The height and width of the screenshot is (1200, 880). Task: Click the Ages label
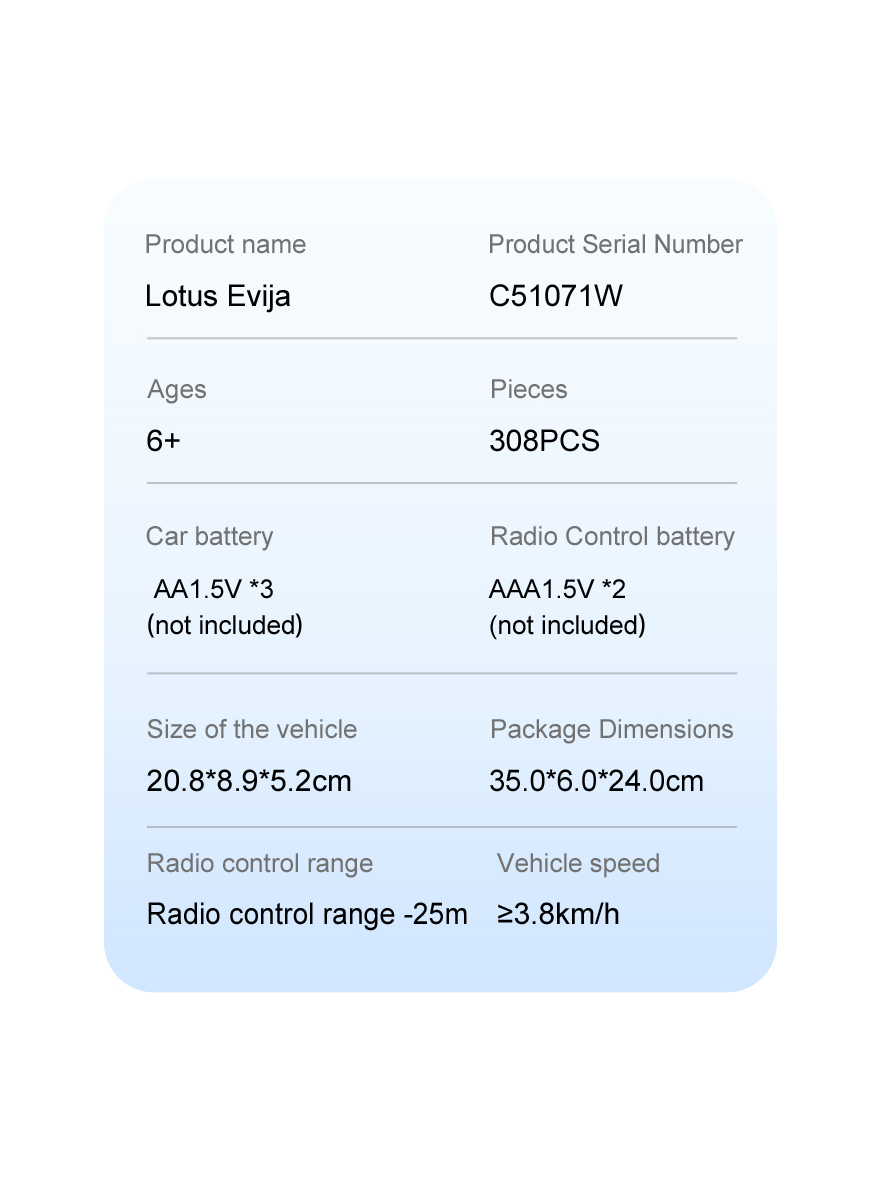(177, 390)
